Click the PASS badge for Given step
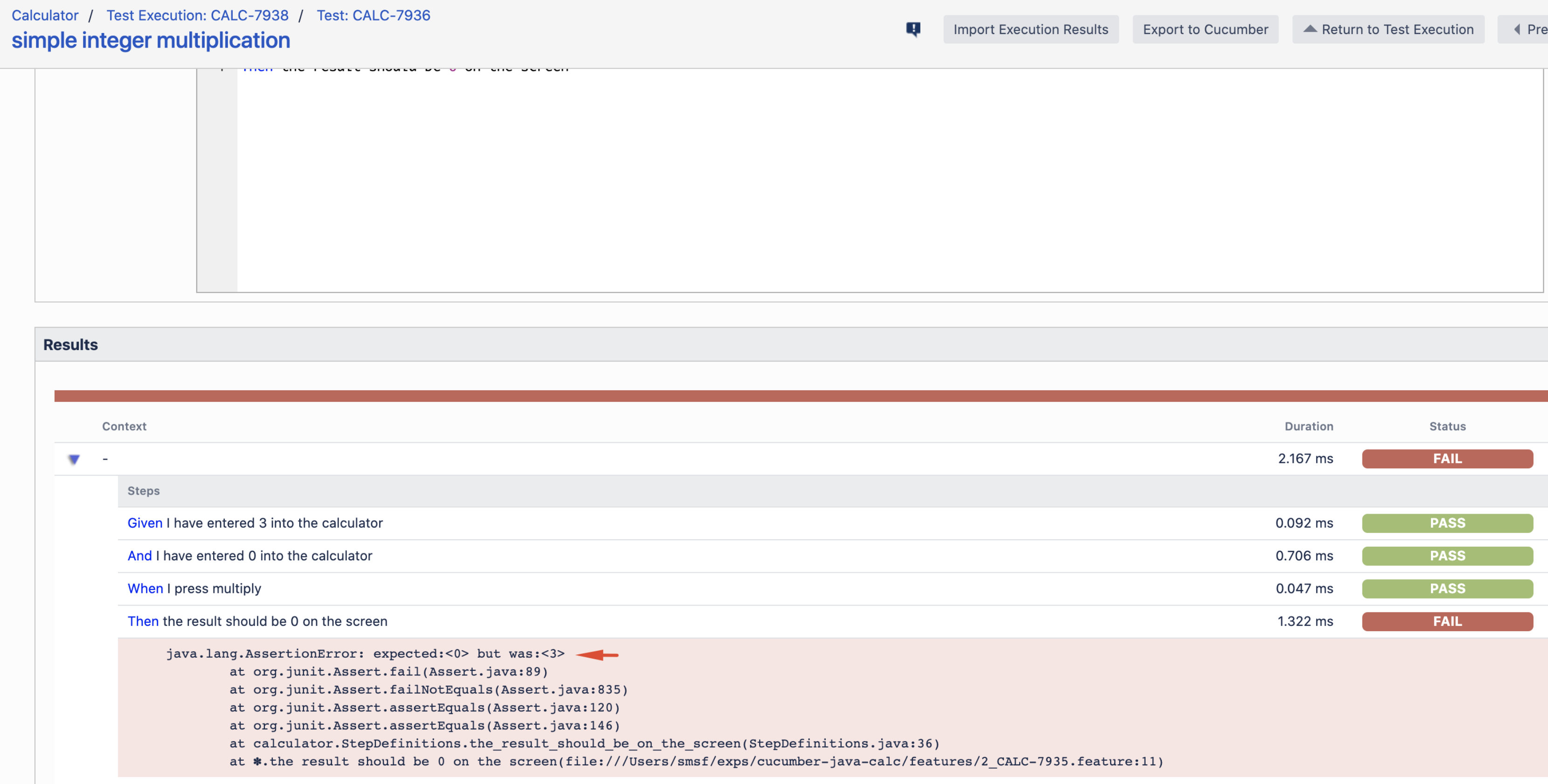Image resolution: width=1548 pixels, height=784 pixels. (1447, 523)
